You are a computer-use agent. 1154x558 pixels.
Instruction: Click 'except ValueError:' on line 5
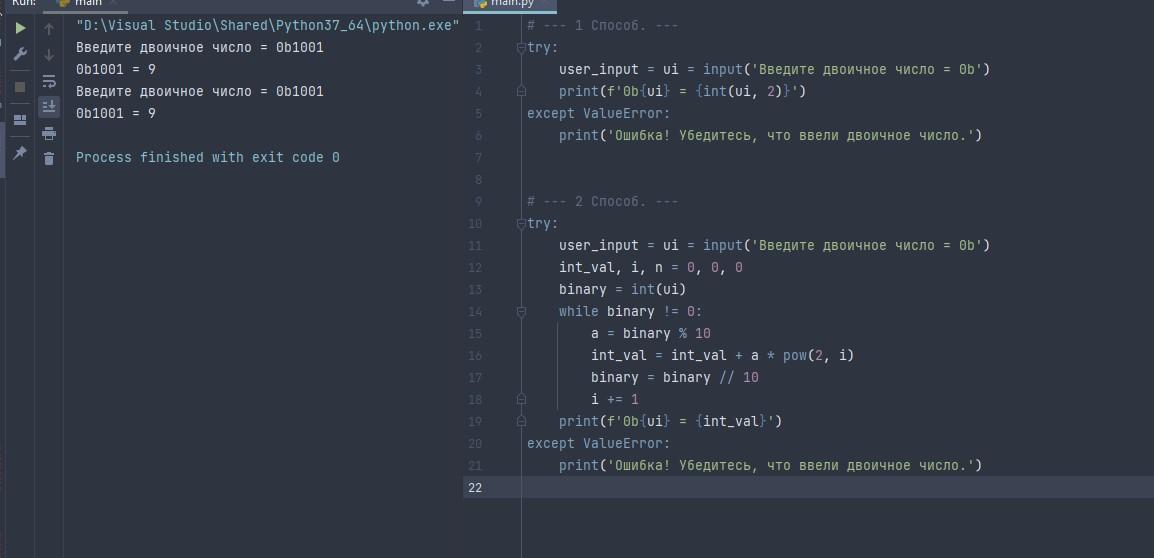tap(598, 113)
